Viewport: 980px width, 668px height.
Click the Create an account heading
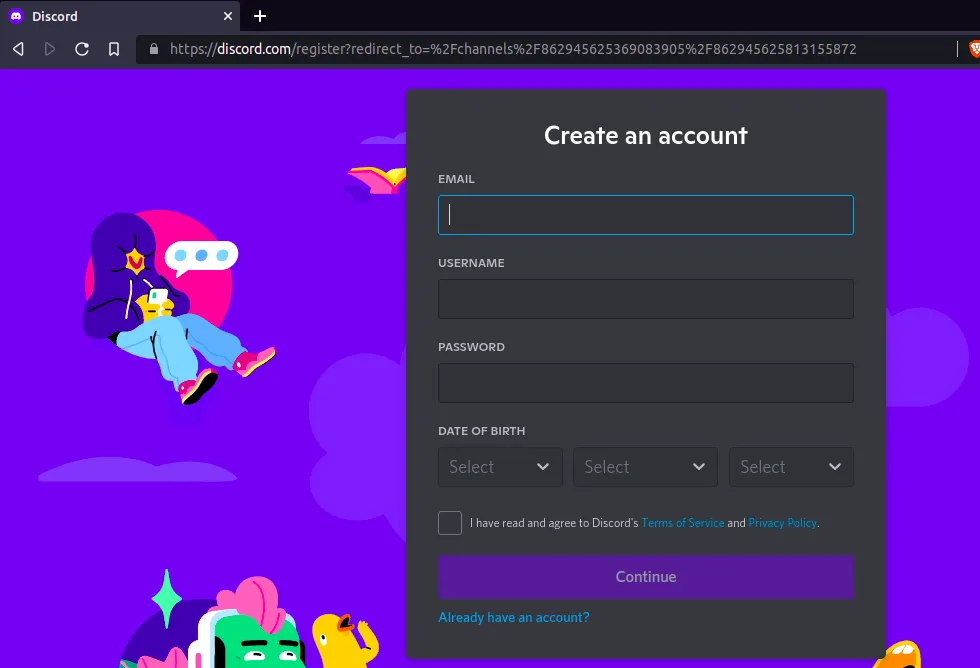[646, 136]
